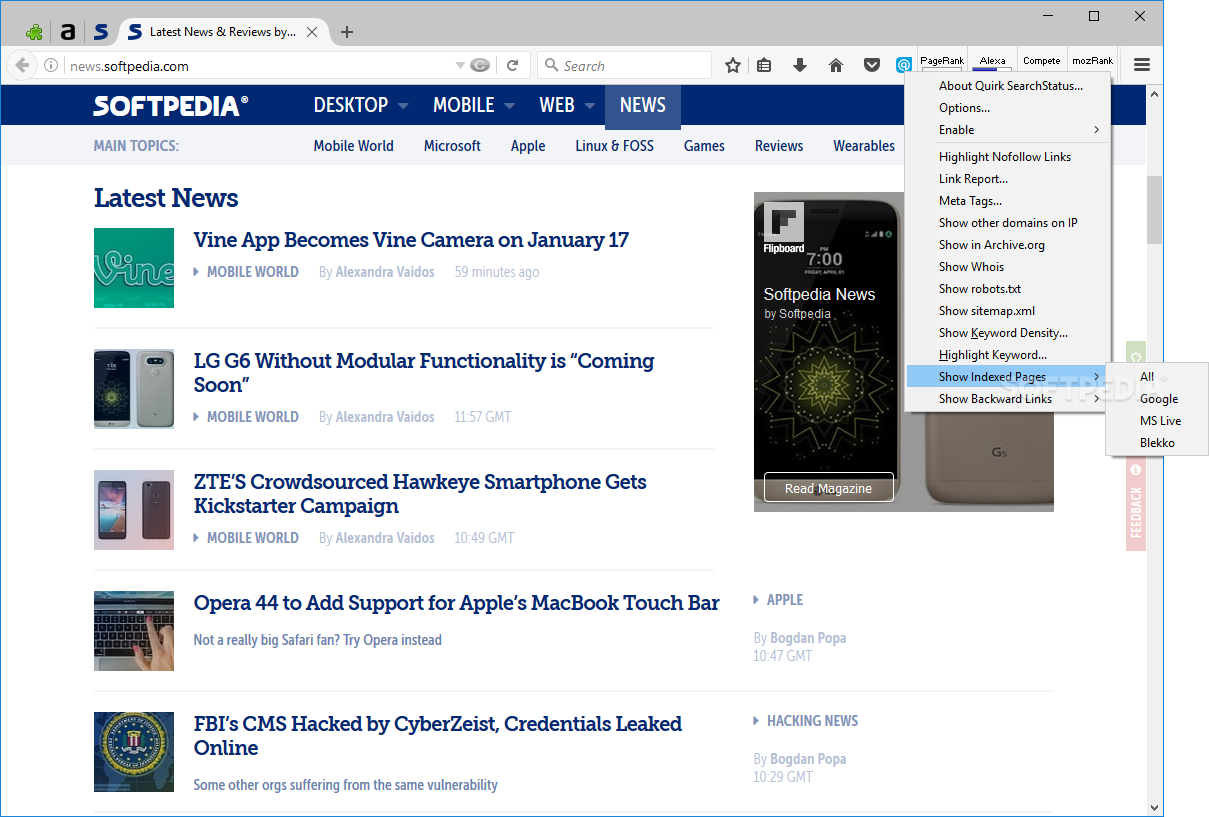Select About Quirk SearchStatus menu entry
This screenshot has height=817, width=1209.
pyautogui.click(x=1008, y=86)
